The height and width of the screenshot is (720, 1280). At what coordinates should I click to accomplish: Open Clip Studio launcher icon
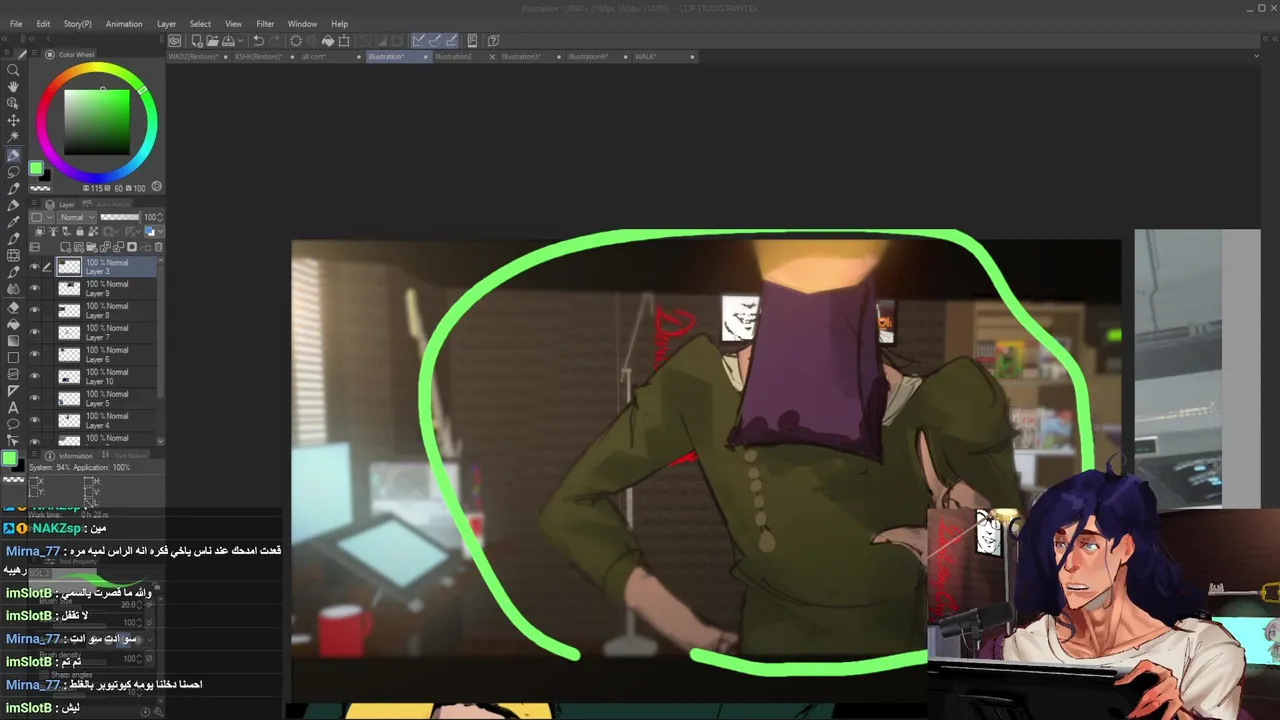175,41
